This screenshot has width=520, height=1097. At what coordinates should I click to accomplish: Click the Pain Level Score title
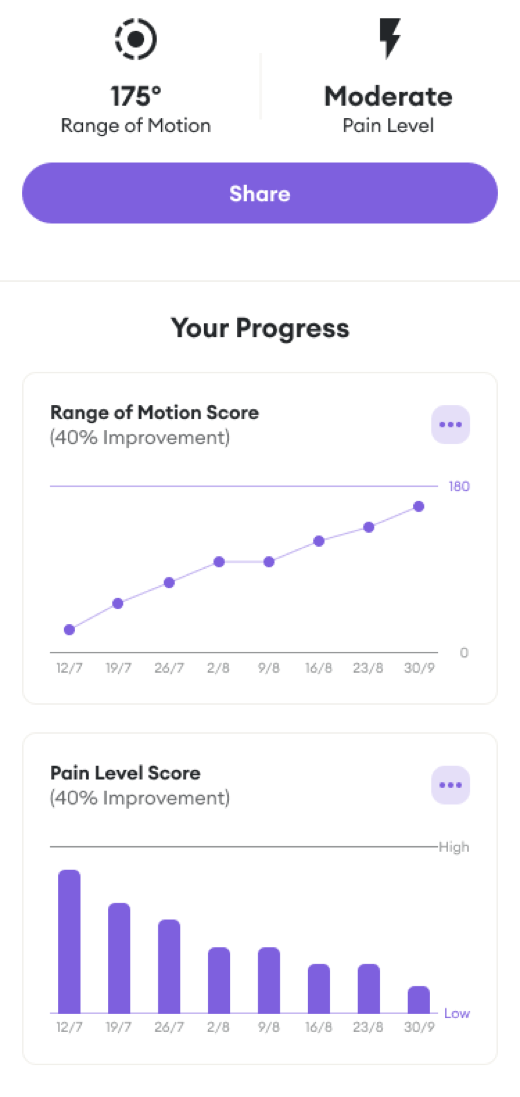coord(125,773)
